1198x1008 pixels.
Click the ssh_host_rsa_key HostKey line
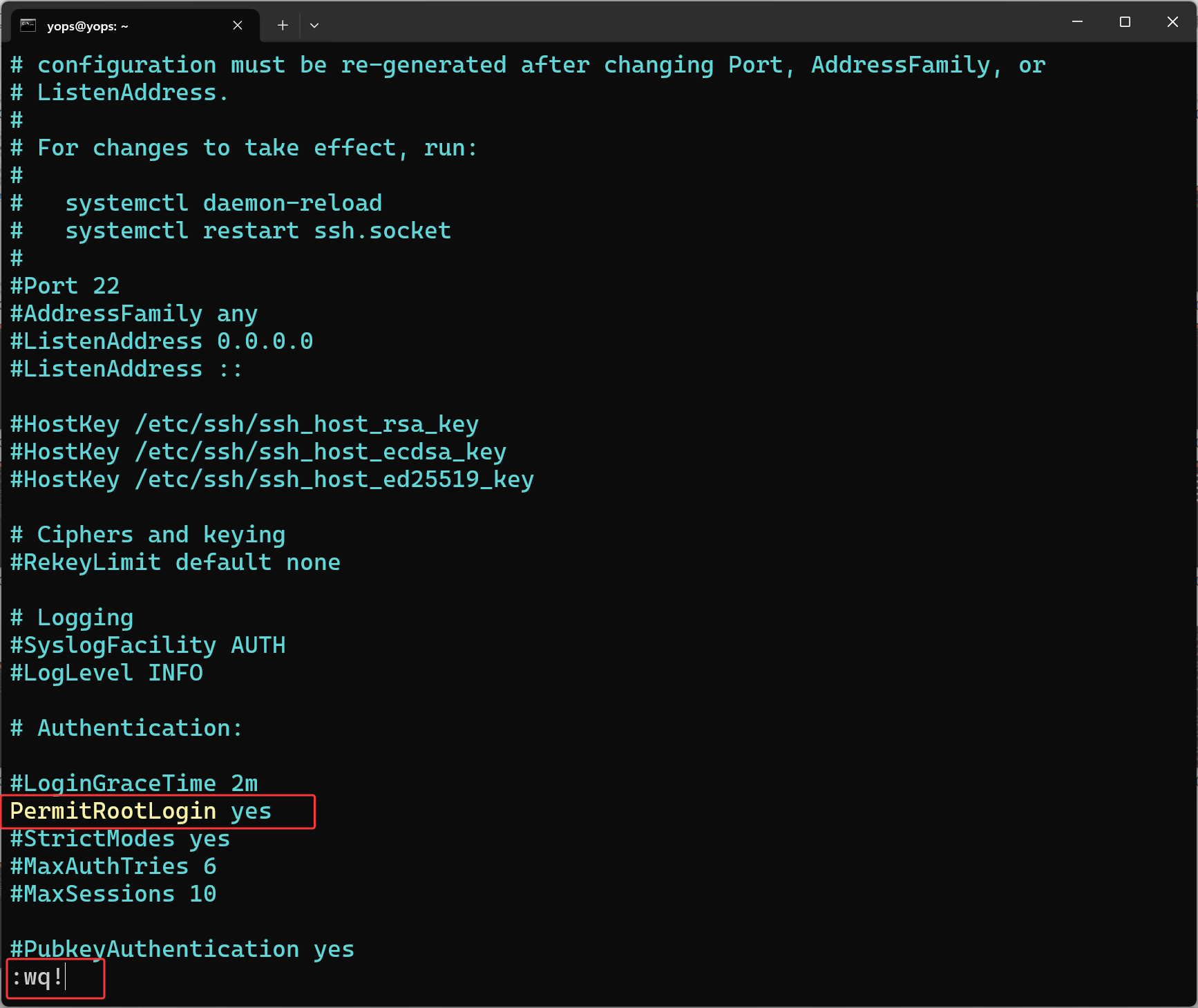245,424
